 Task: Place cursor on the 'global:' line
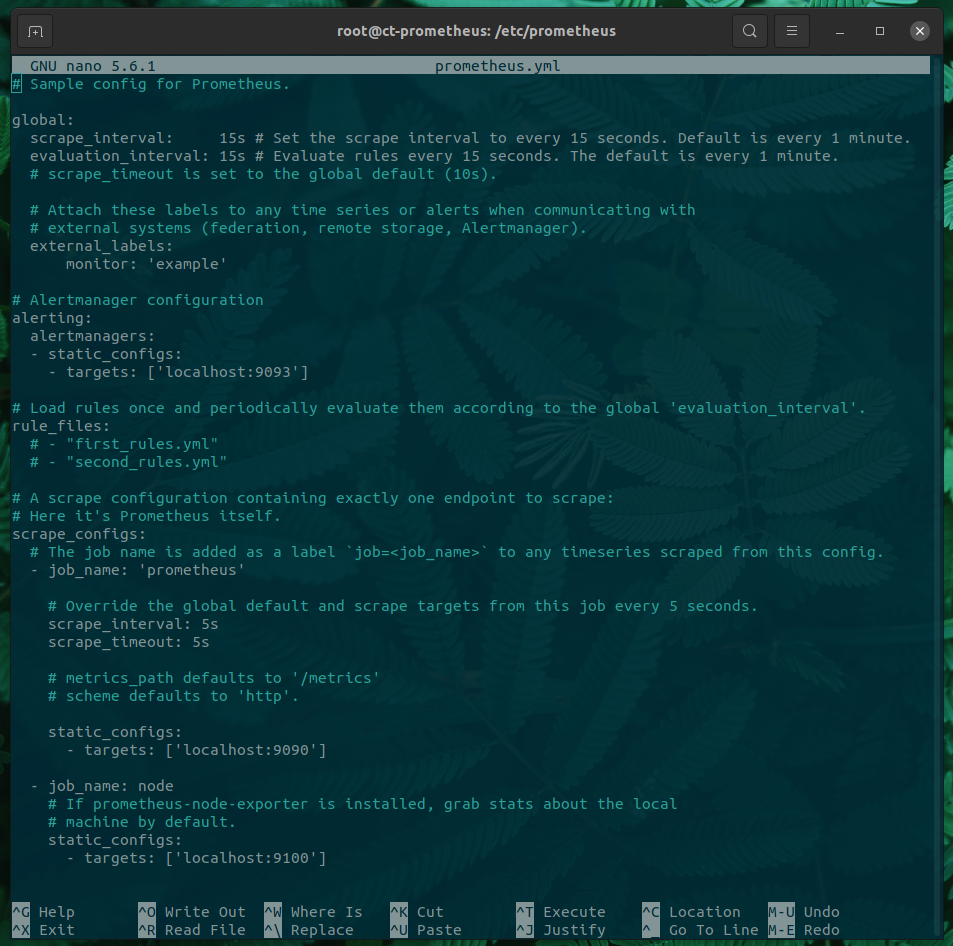pos(43,120)
